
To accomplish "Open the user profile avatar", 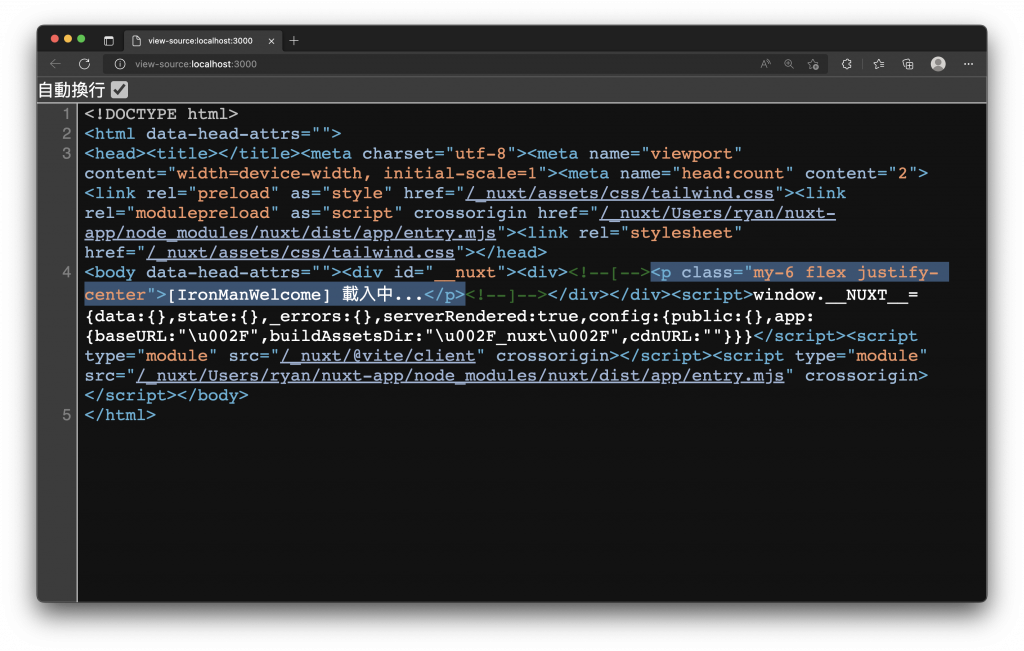I will [938, 64].
